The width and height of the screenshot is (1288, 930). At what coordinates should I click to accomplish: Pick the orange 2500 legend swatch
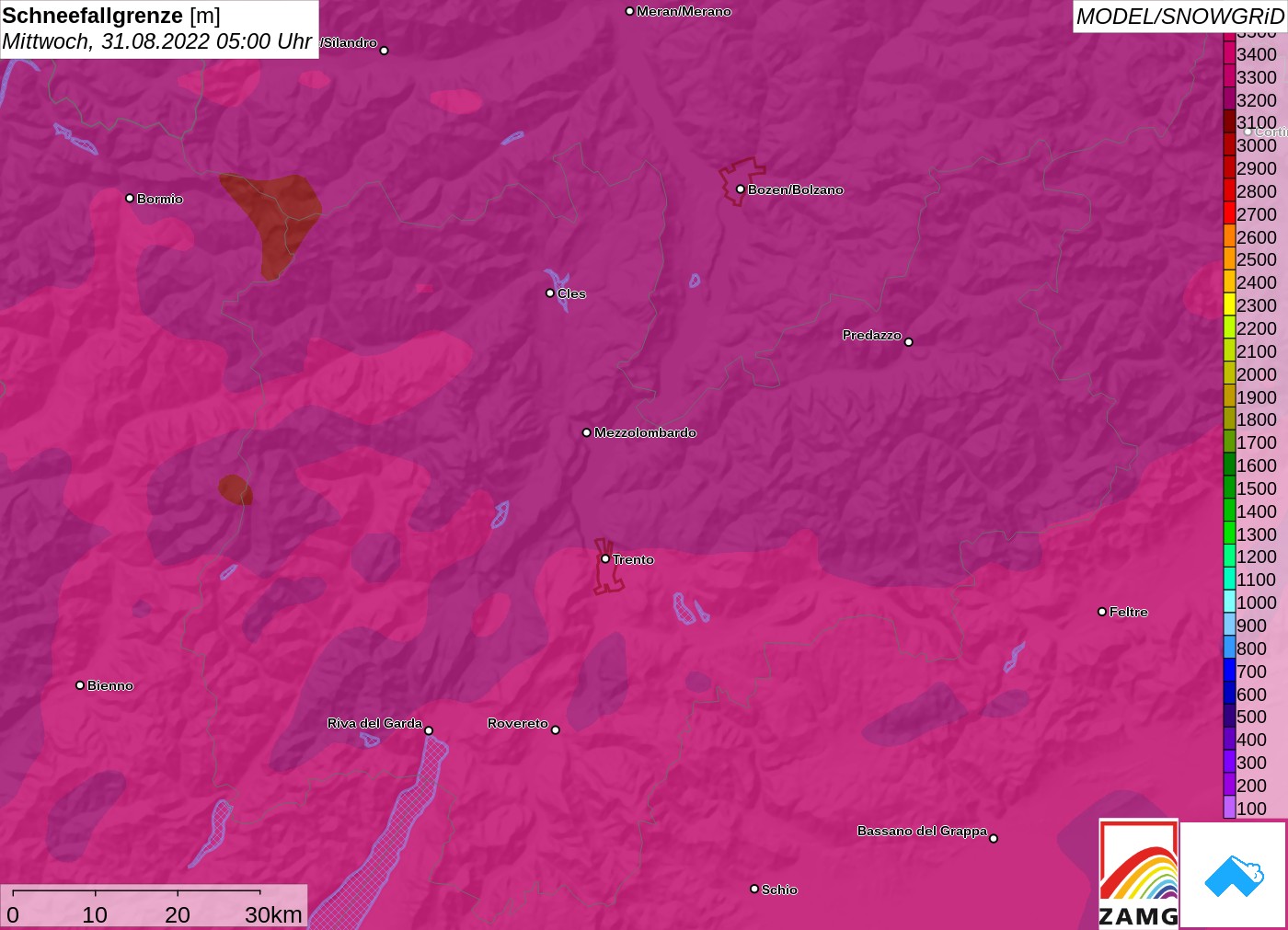pyautogui.click(x=1229, y=259)
